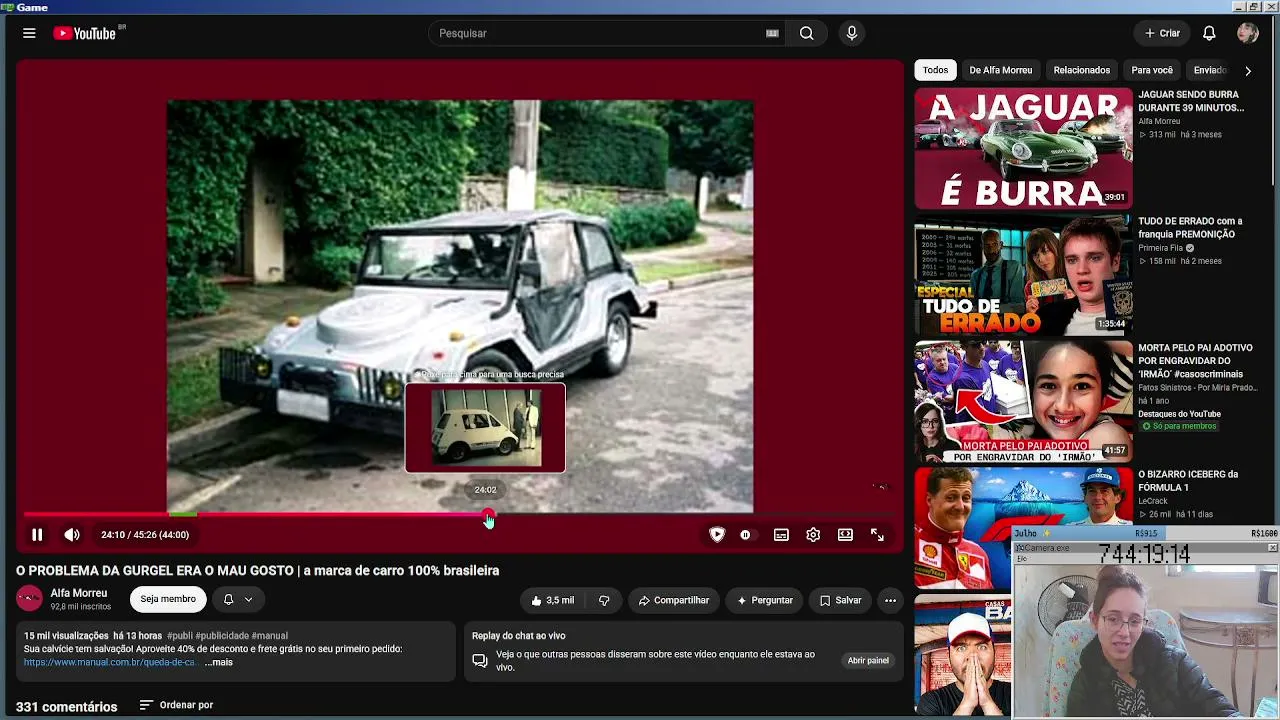Mute the video volume
1280x720 pixels.
point(72,535)
